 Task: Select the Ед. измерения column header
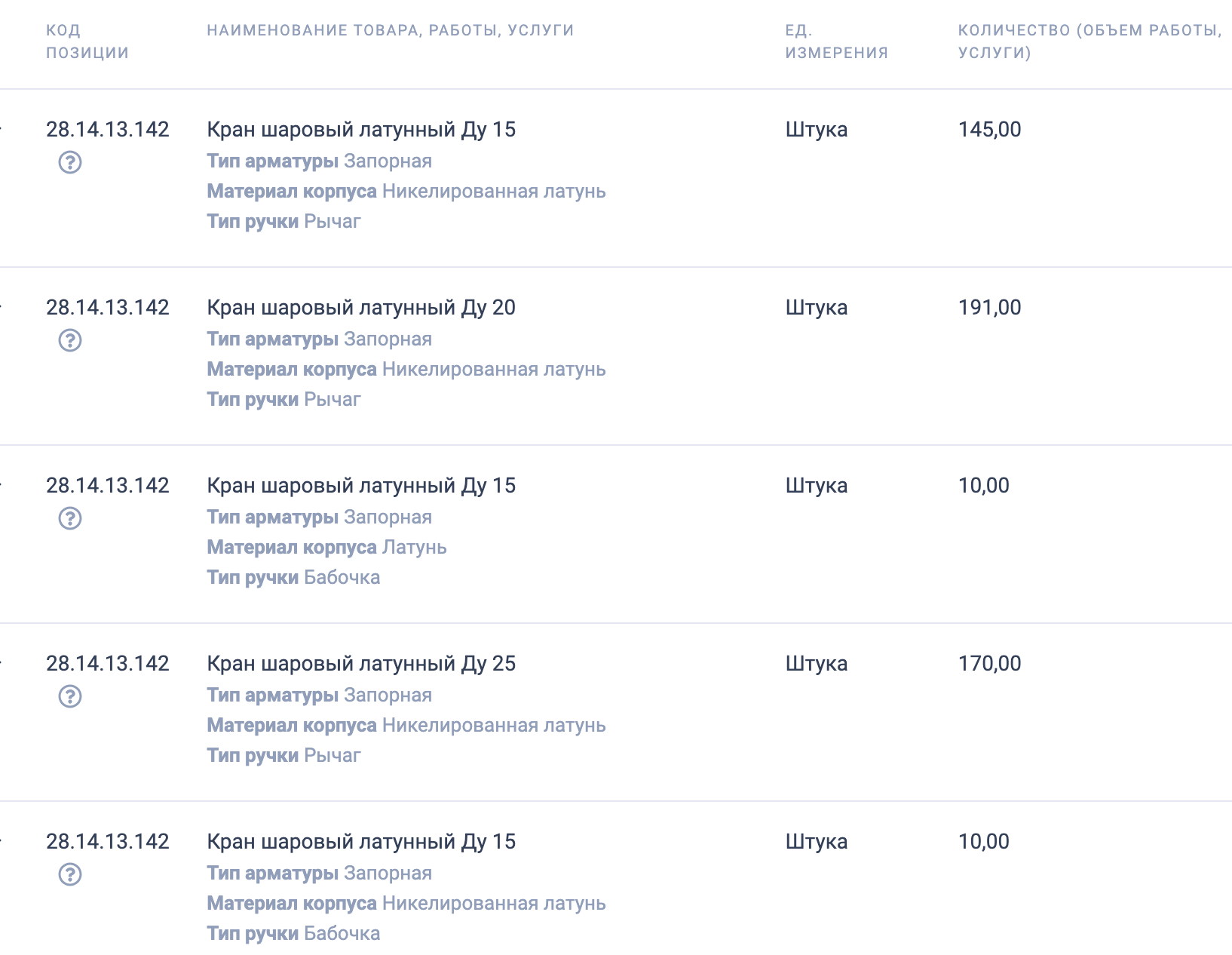click(837, 41)
